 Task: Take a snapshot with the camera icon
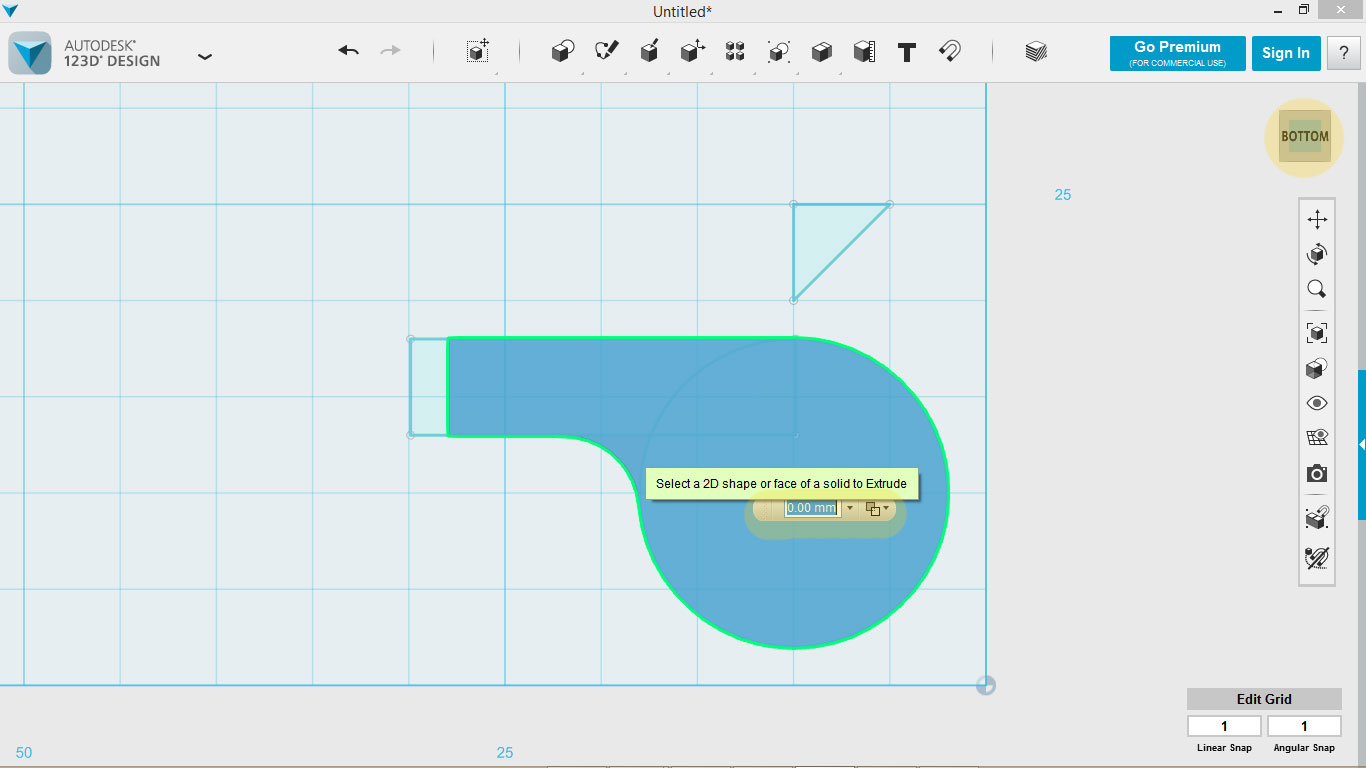1316,473
